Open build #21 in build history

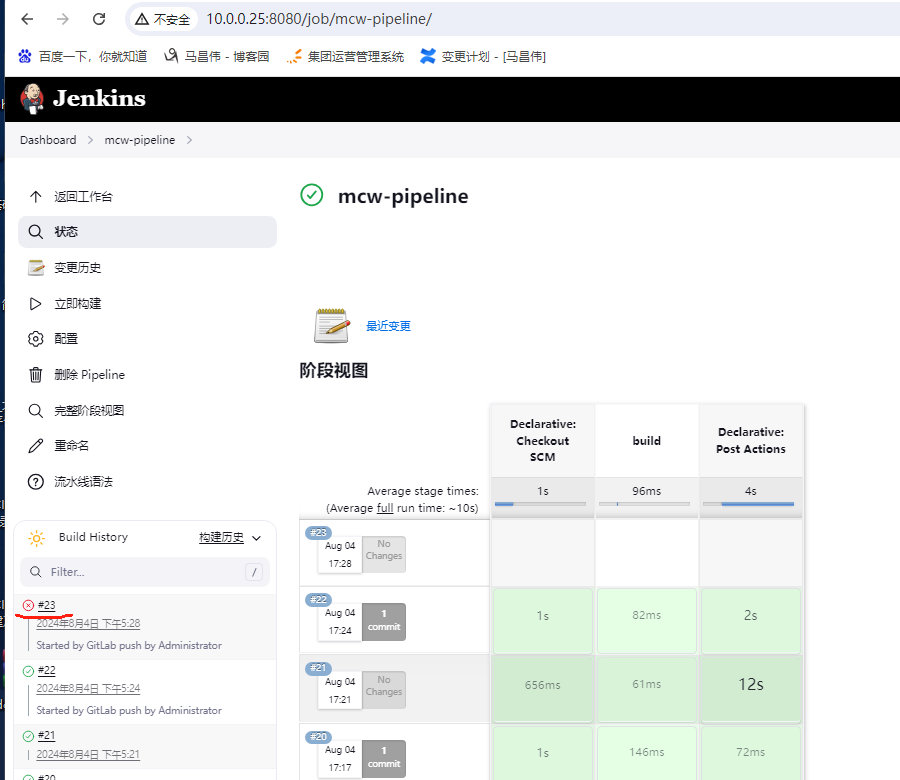tap(46, 735)
